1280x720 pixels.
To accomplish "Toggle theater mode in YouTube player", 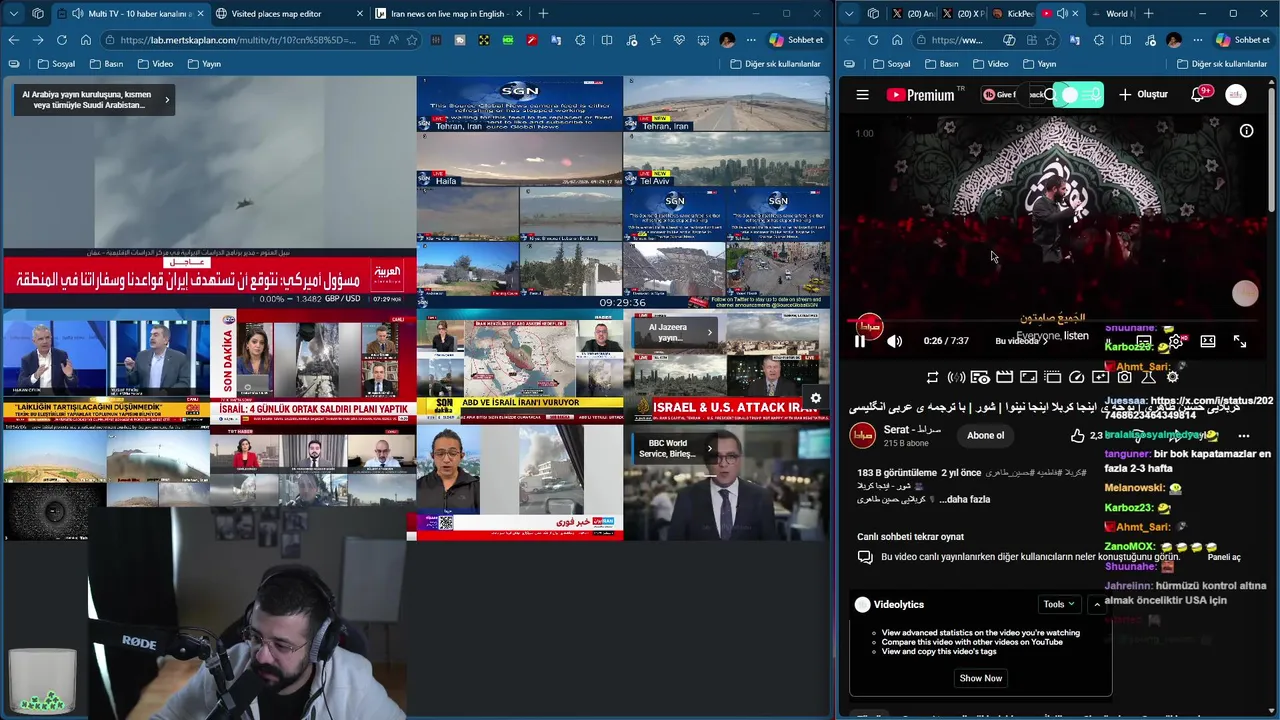I will tap(1208, 341).
